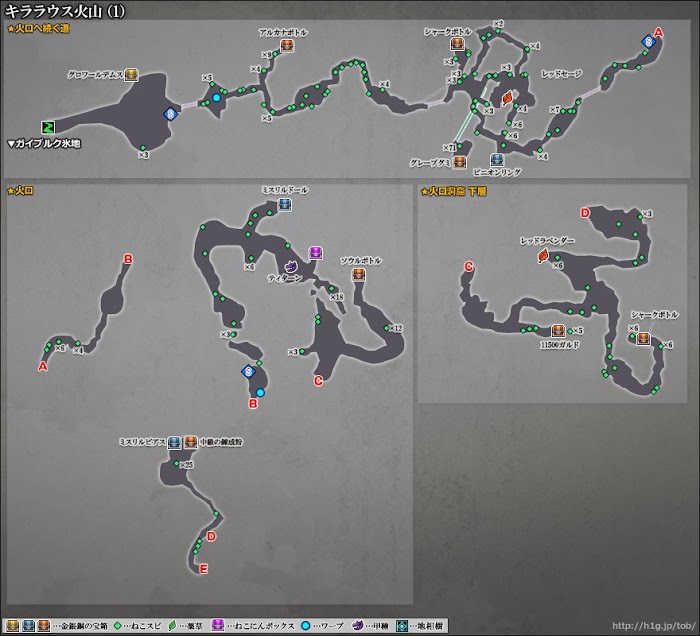Select the 金銀銅の宝箱 legend text
This screenshot has height=636, width=700.
(83, 626)
